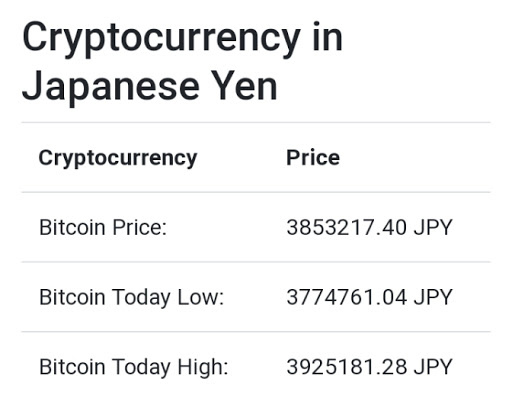Click the "Cryptocurrency in" heading line
The image size is (512, 395).
coord(182,39)
